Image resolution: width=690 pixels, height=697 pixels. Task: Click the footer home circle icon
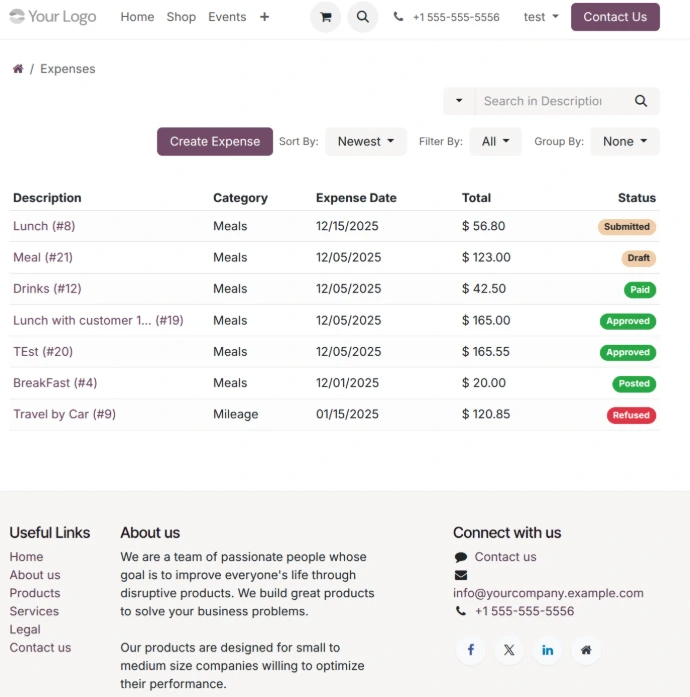(x=586, y=650)
